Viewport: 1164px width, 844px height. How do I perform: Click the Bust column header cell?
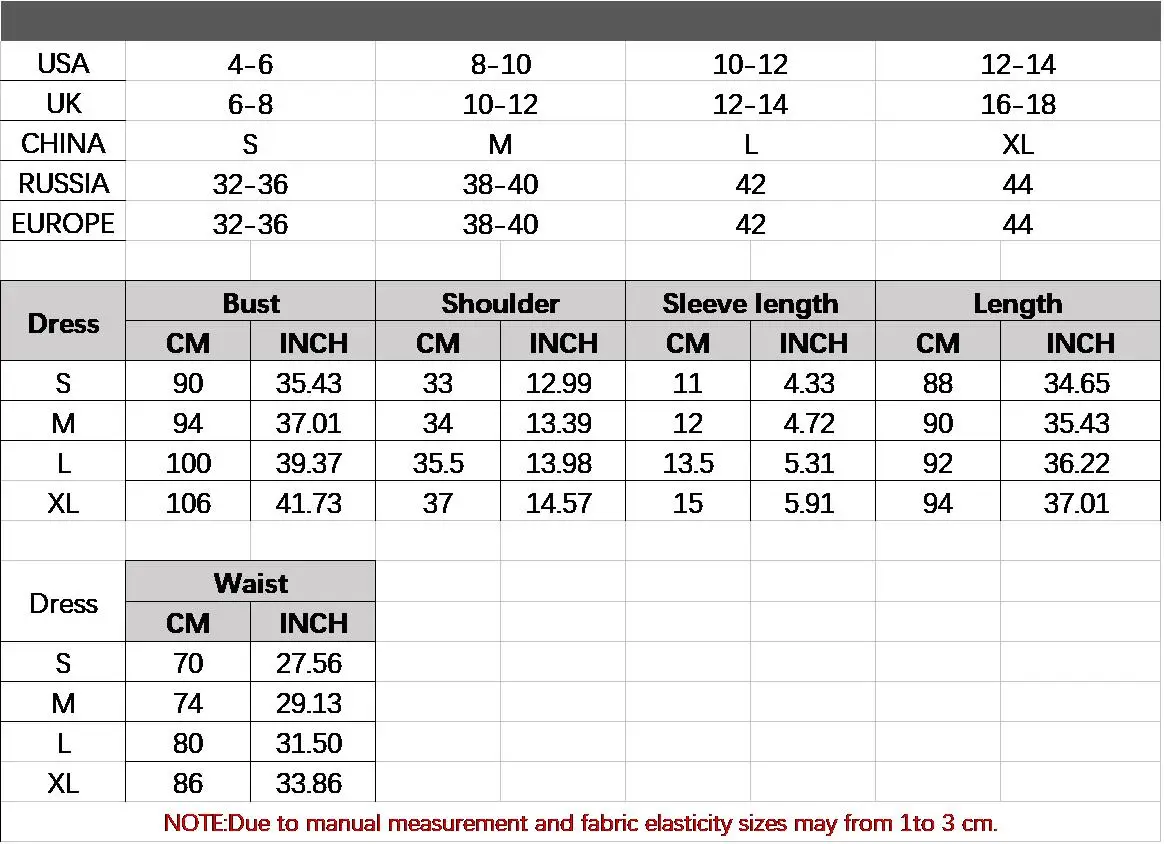coord(251,303)
